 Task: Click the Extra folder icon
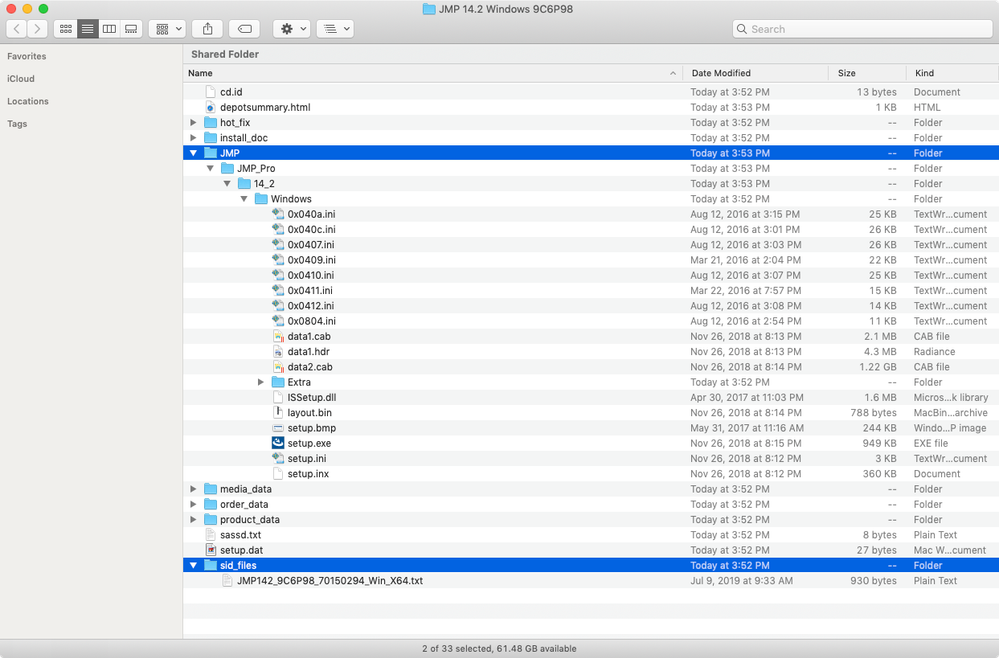(278, 382)
